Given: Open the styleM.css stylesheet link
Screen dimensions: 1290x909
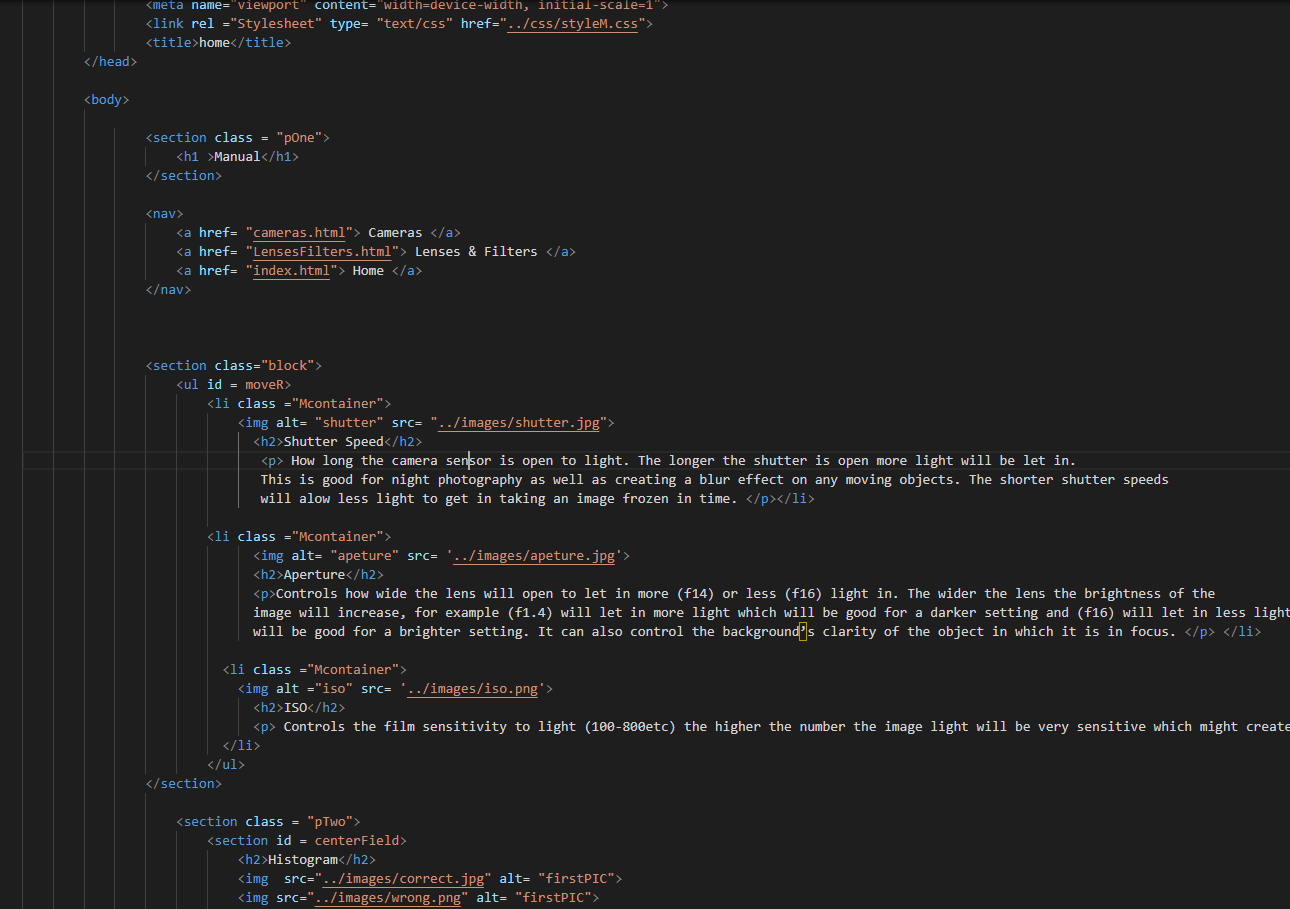Looking at the screenshot, I should (x=573, y=23).
